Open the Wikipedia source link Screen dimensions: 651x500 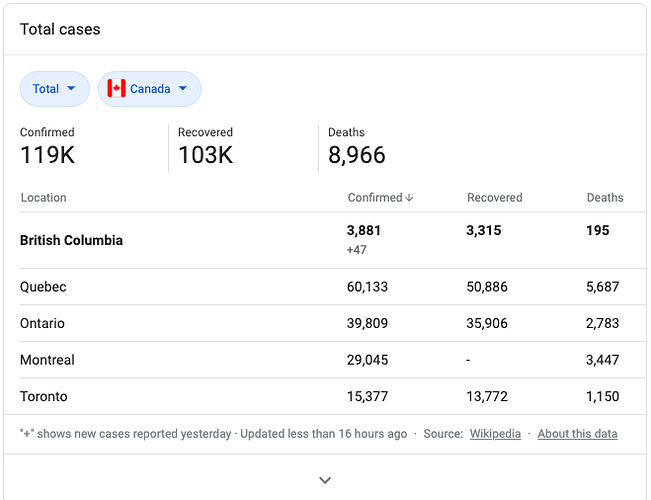pyautogui.click(x=495, y=434)
